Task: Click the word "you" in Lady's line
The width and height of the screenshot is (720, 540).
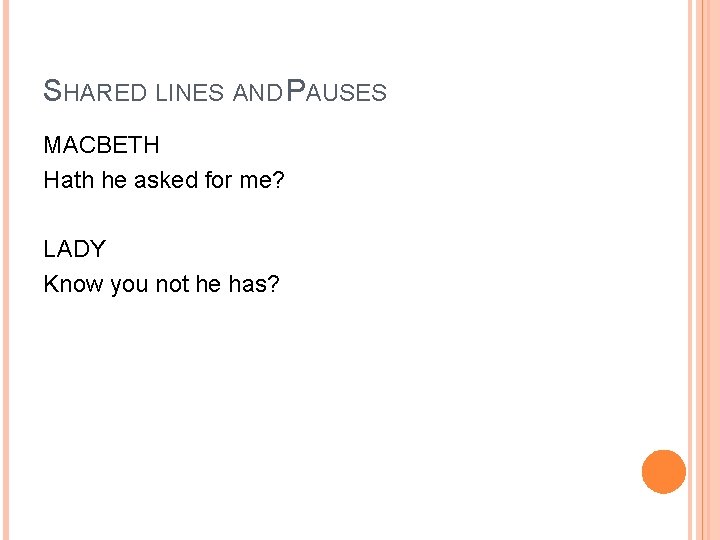Action: coord(129,284)
